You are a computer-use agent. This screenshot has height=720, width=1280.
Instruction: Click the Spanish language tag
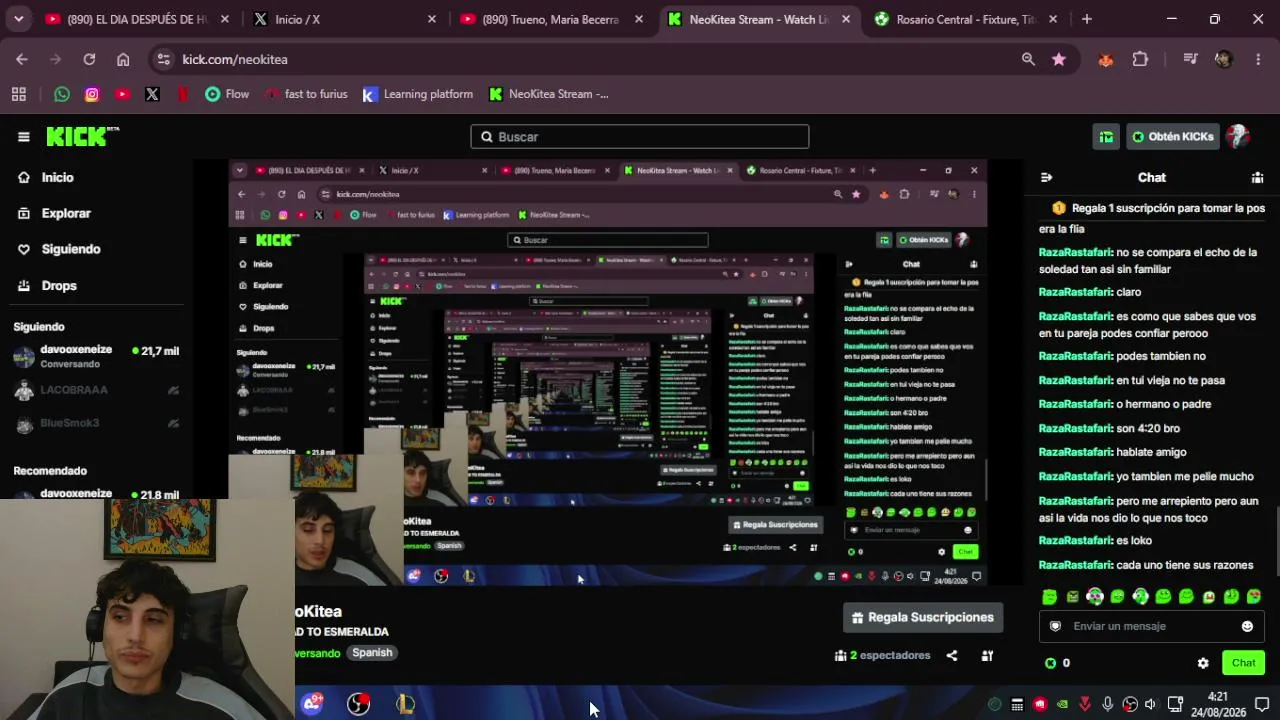tap(372, 653)
